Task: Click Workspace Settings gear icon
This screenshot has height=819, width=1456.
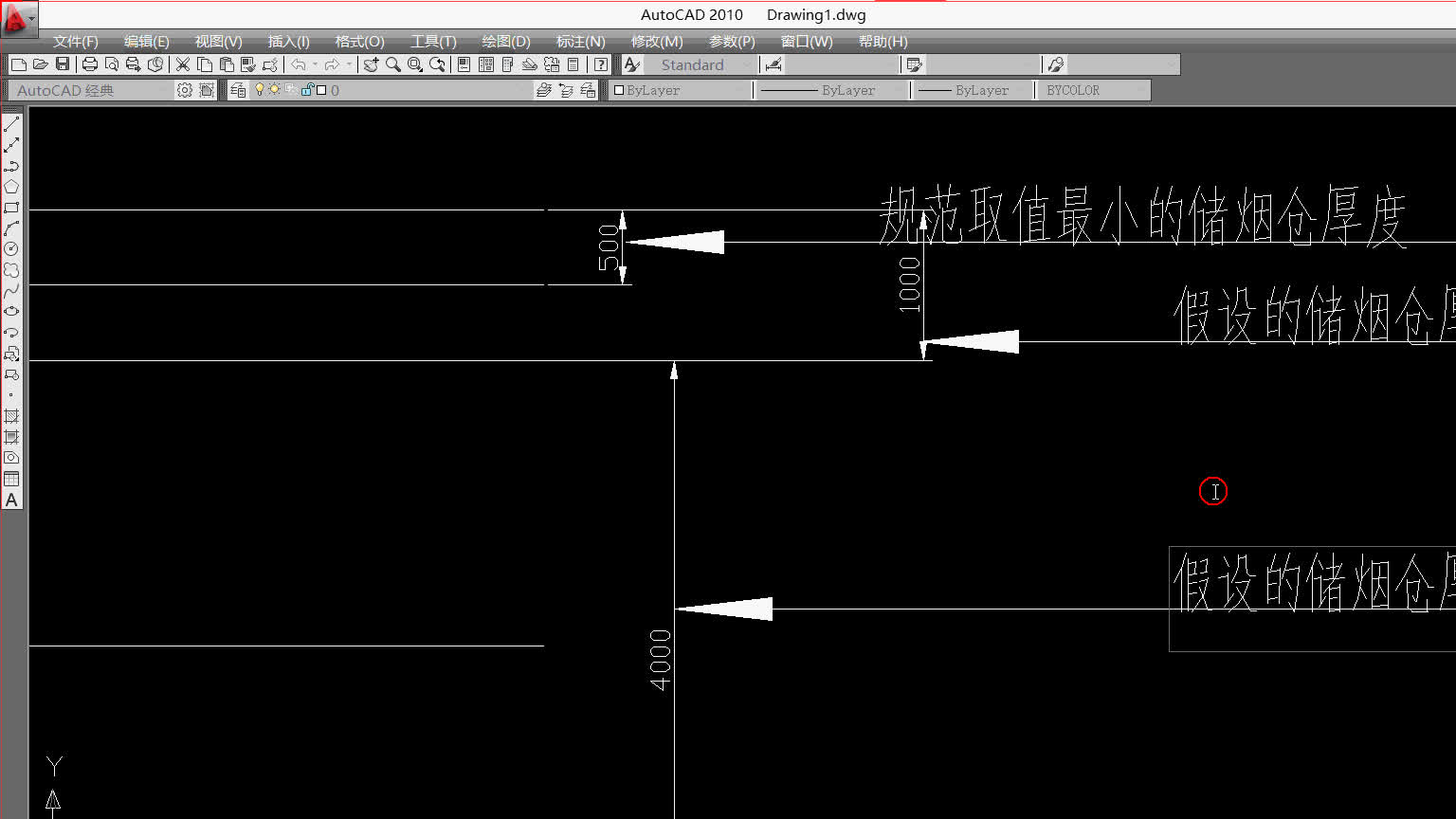Action: coord(185,90)
